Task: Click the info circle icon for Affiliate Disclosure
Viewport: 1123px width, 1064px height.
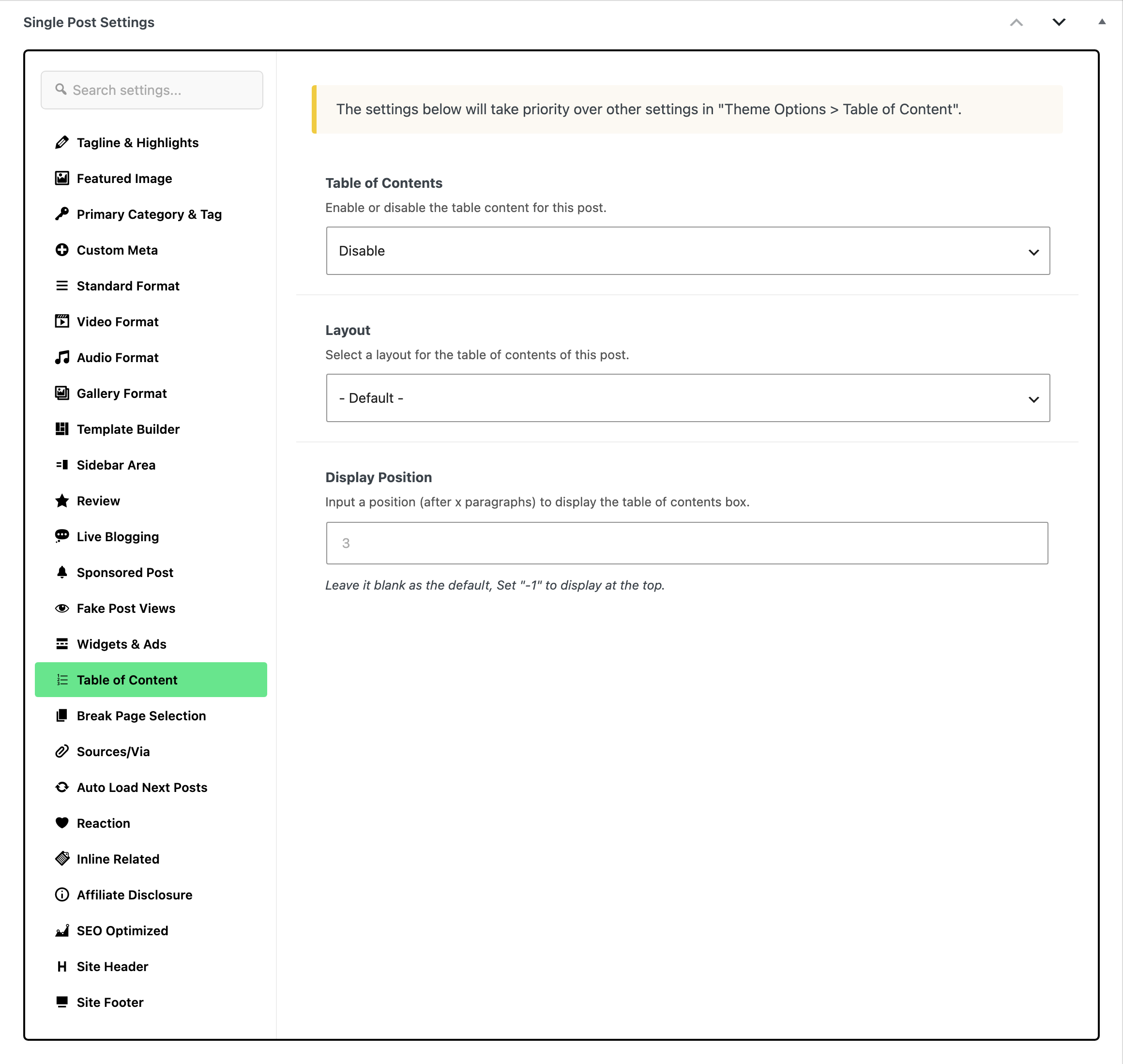Action: 62,895
